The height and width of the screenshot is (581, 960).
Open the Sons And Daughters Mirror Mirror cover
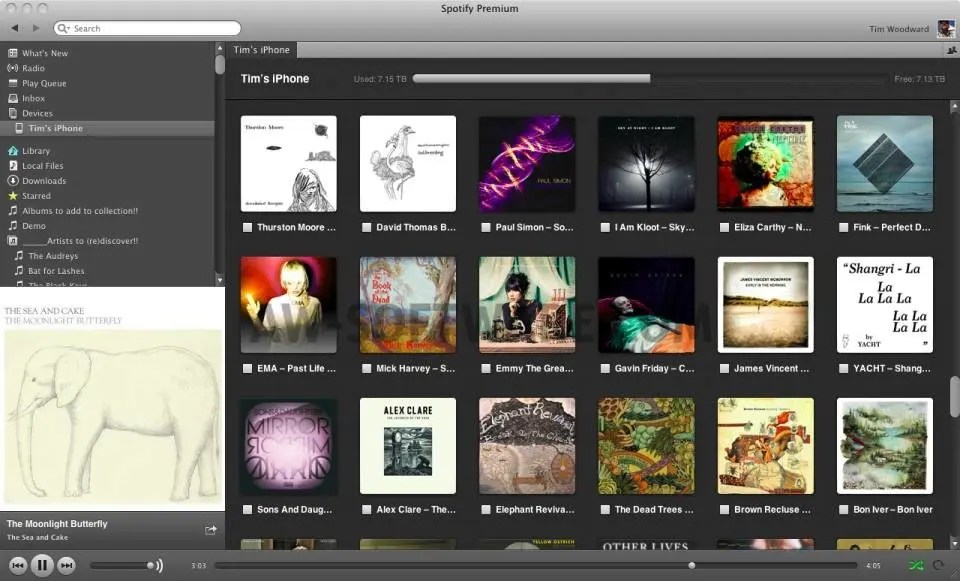[288, 446]
